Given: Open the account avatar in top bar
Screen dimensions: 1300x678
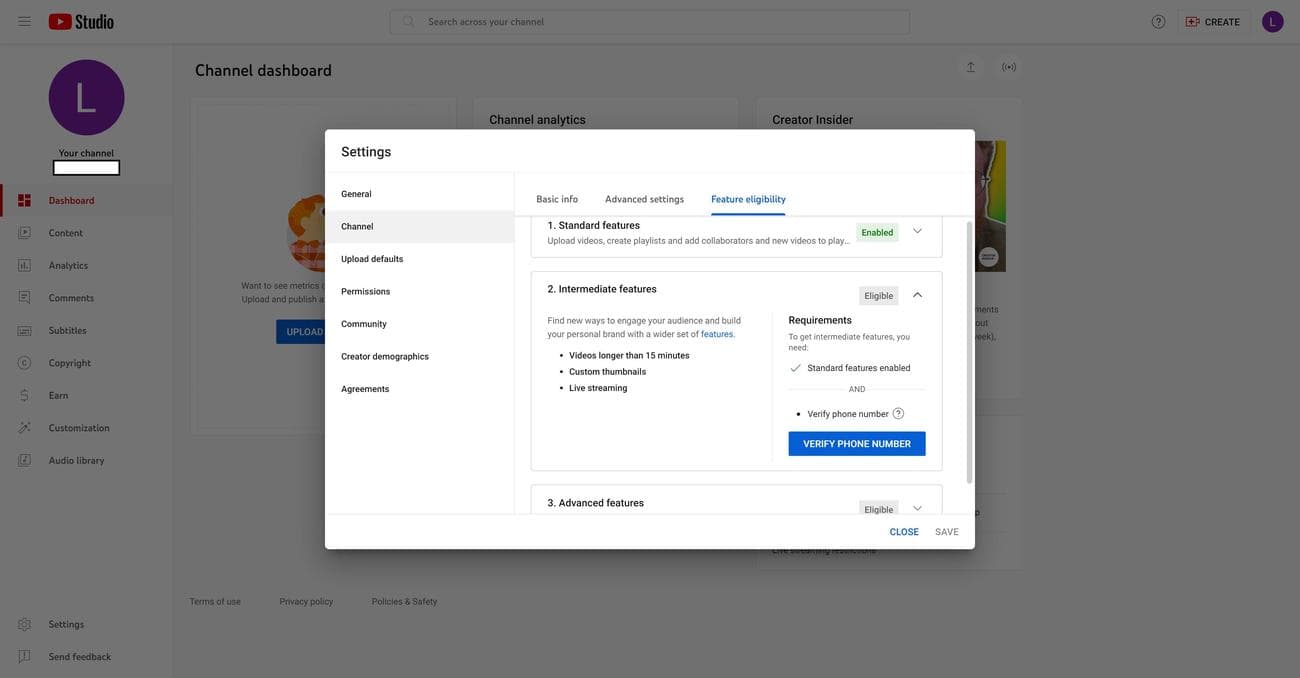Looking at the screenshot, I should tap(1272, 21).
